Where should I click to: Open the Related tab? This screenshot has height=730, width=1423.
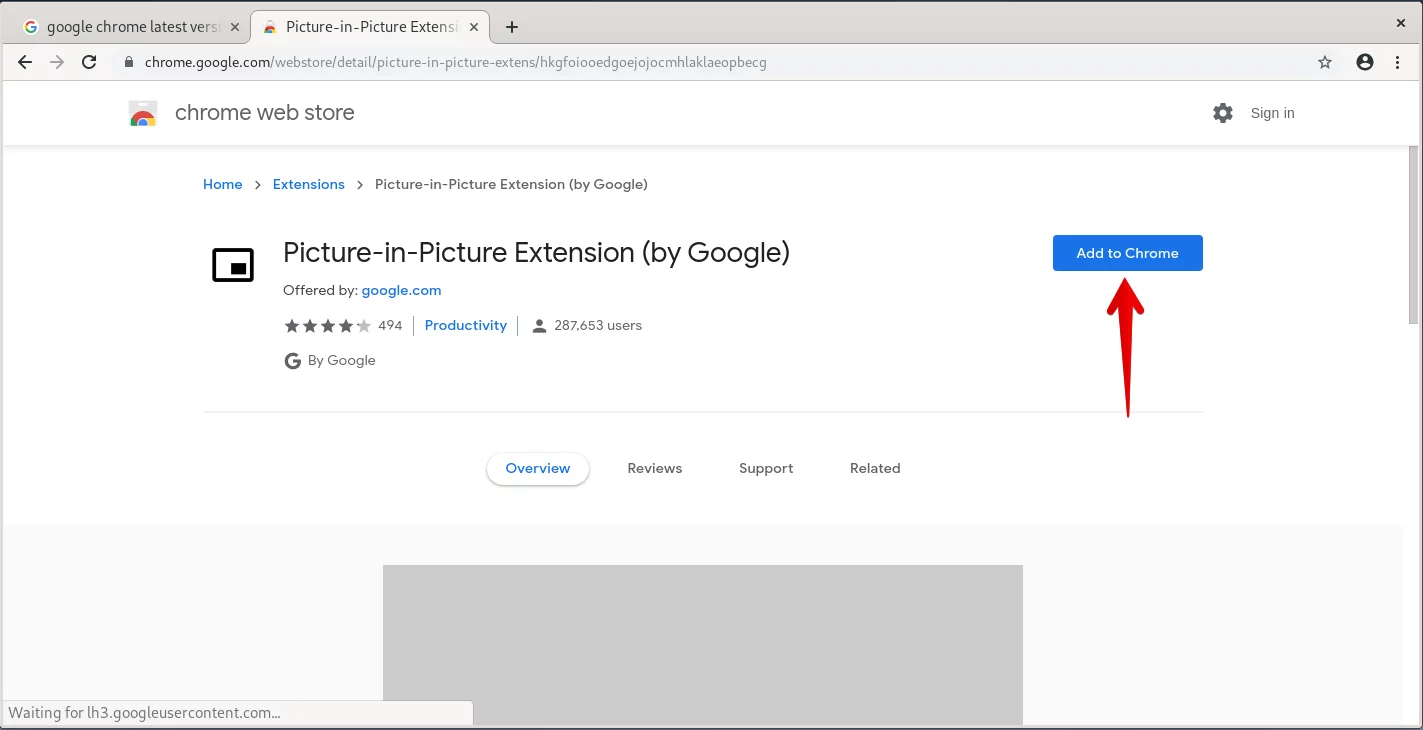(875, 468)
